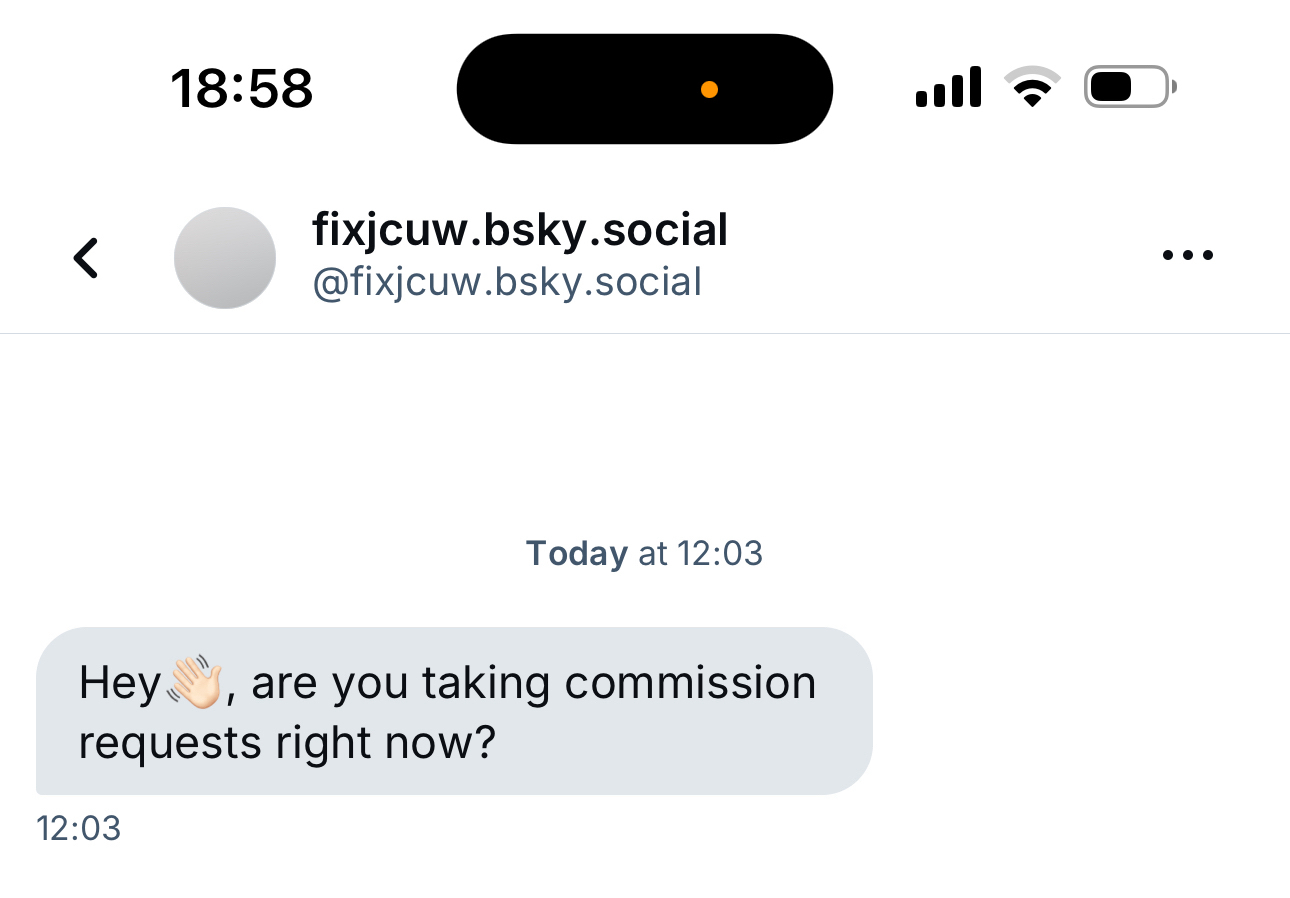
Task: Go back using the left chevron
Action: click(x=86, y=258)
